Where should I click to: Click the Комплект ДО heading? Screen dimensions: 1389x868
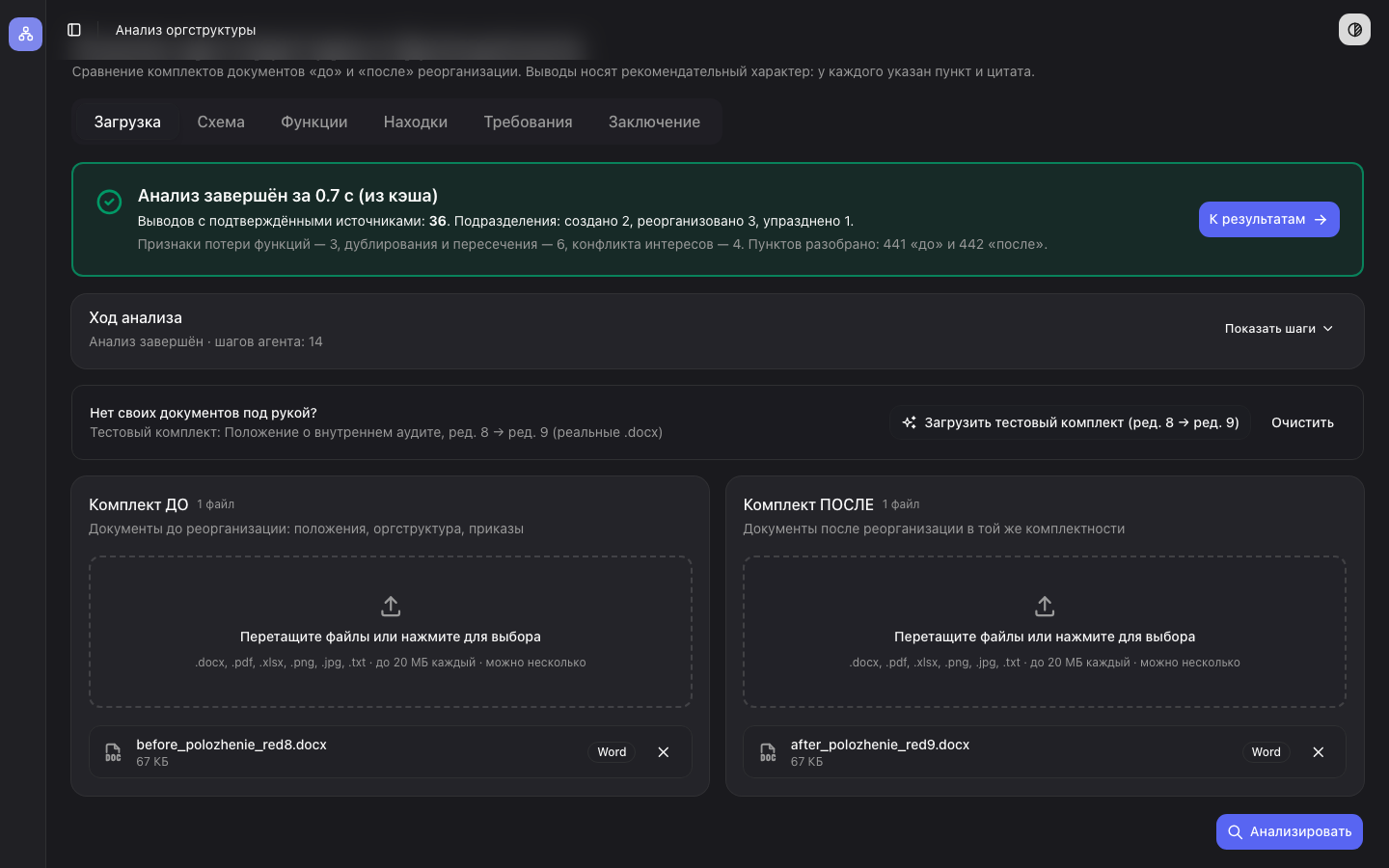[138, 504]
